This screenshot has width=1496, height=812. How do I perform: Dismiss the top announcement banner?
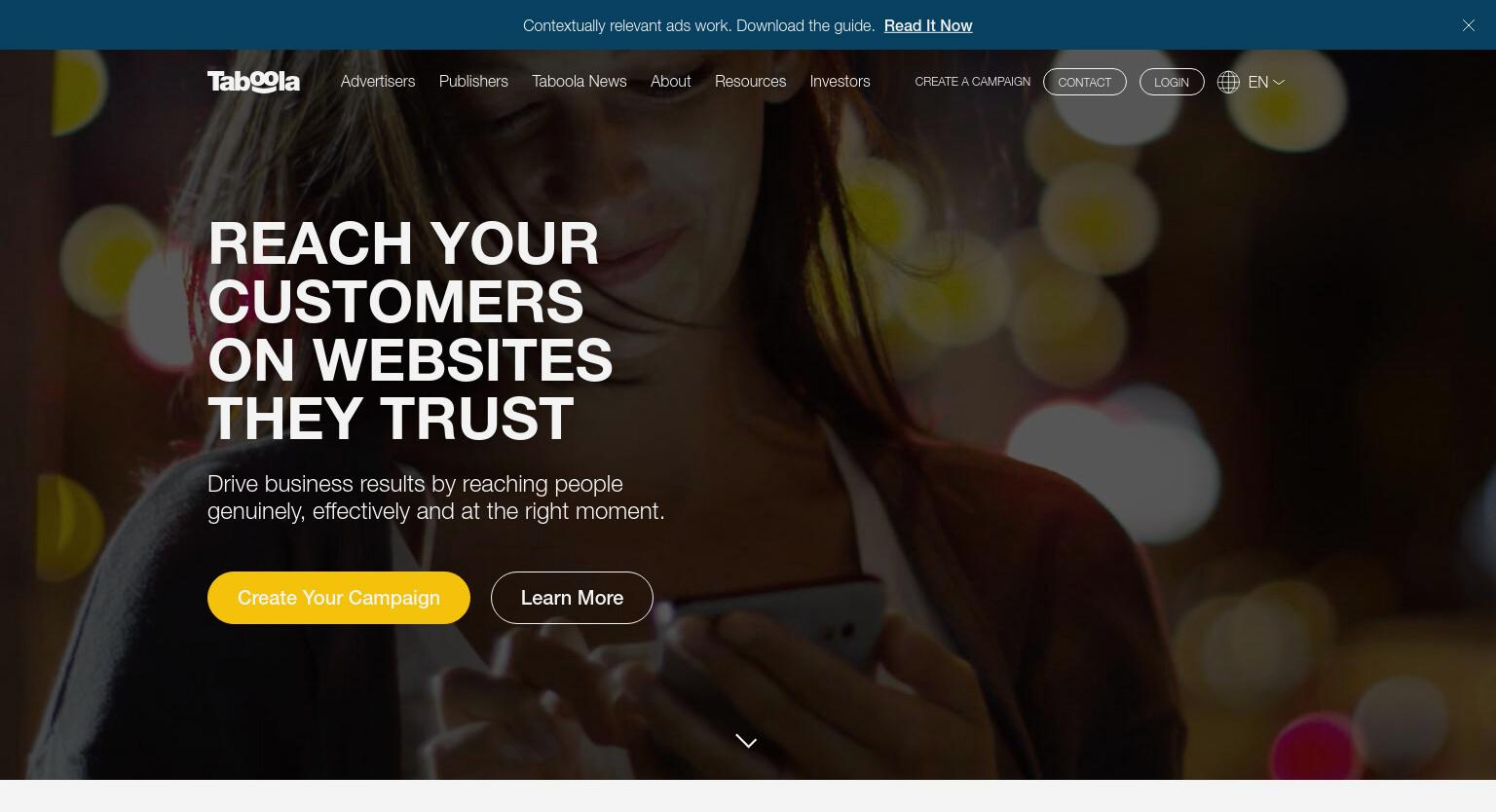[x=1469, y=25]
